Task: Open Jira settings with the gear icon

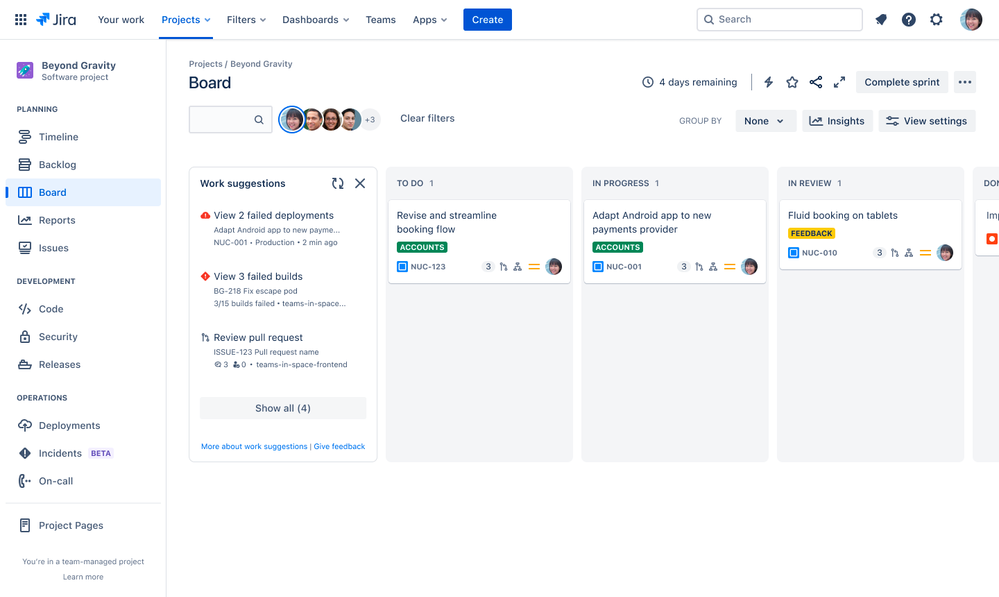Action: pos(936,19)
